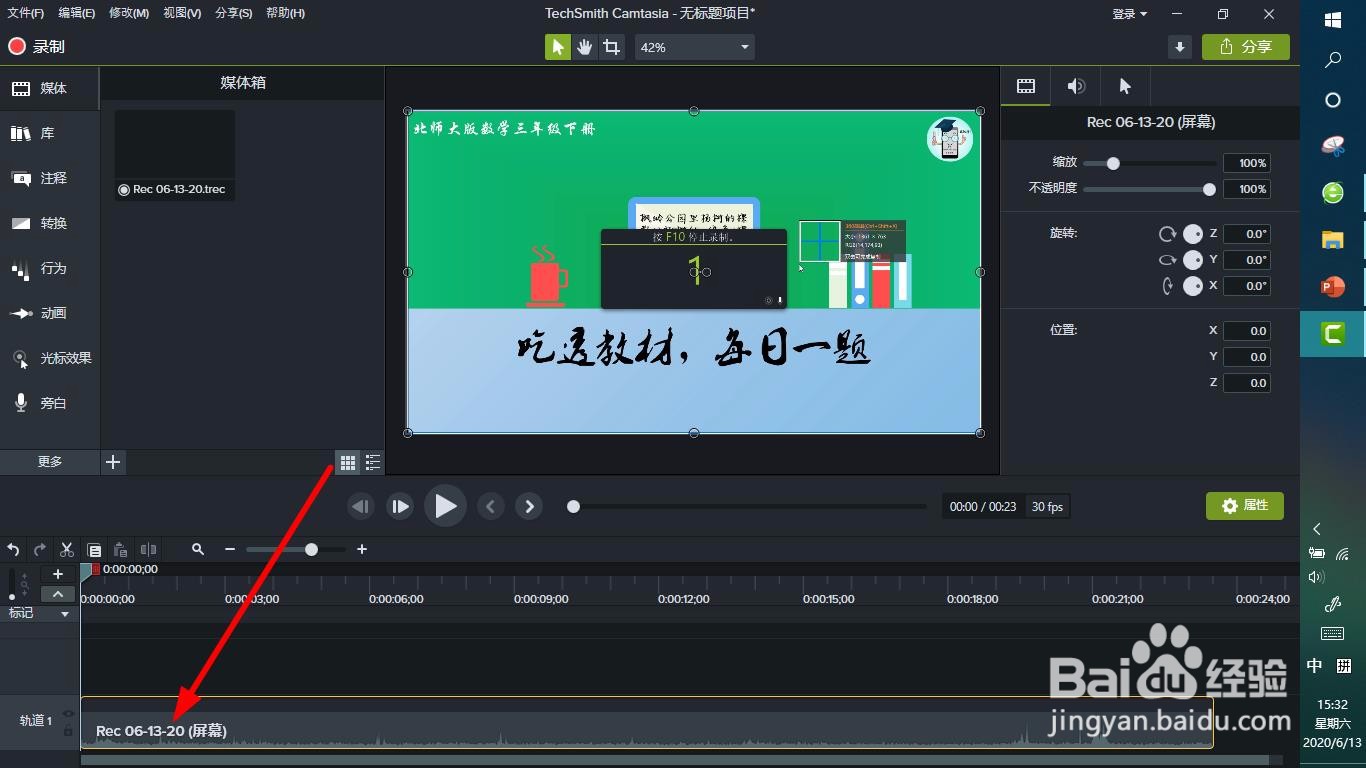Open the 行为 behaviors panel
The image size is (1366, 768).
(x=49, y=268)
